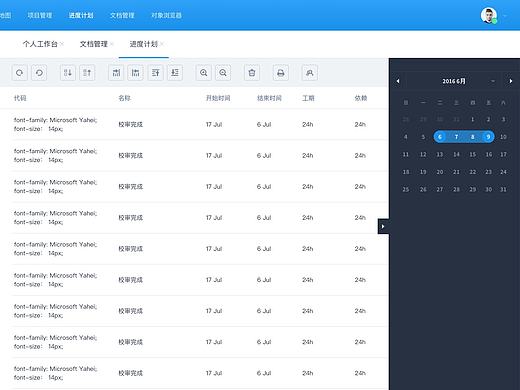The height and width of the screenshot is (390, 520).
Task: Click the 代码 column header
Action: click(20, 98)
